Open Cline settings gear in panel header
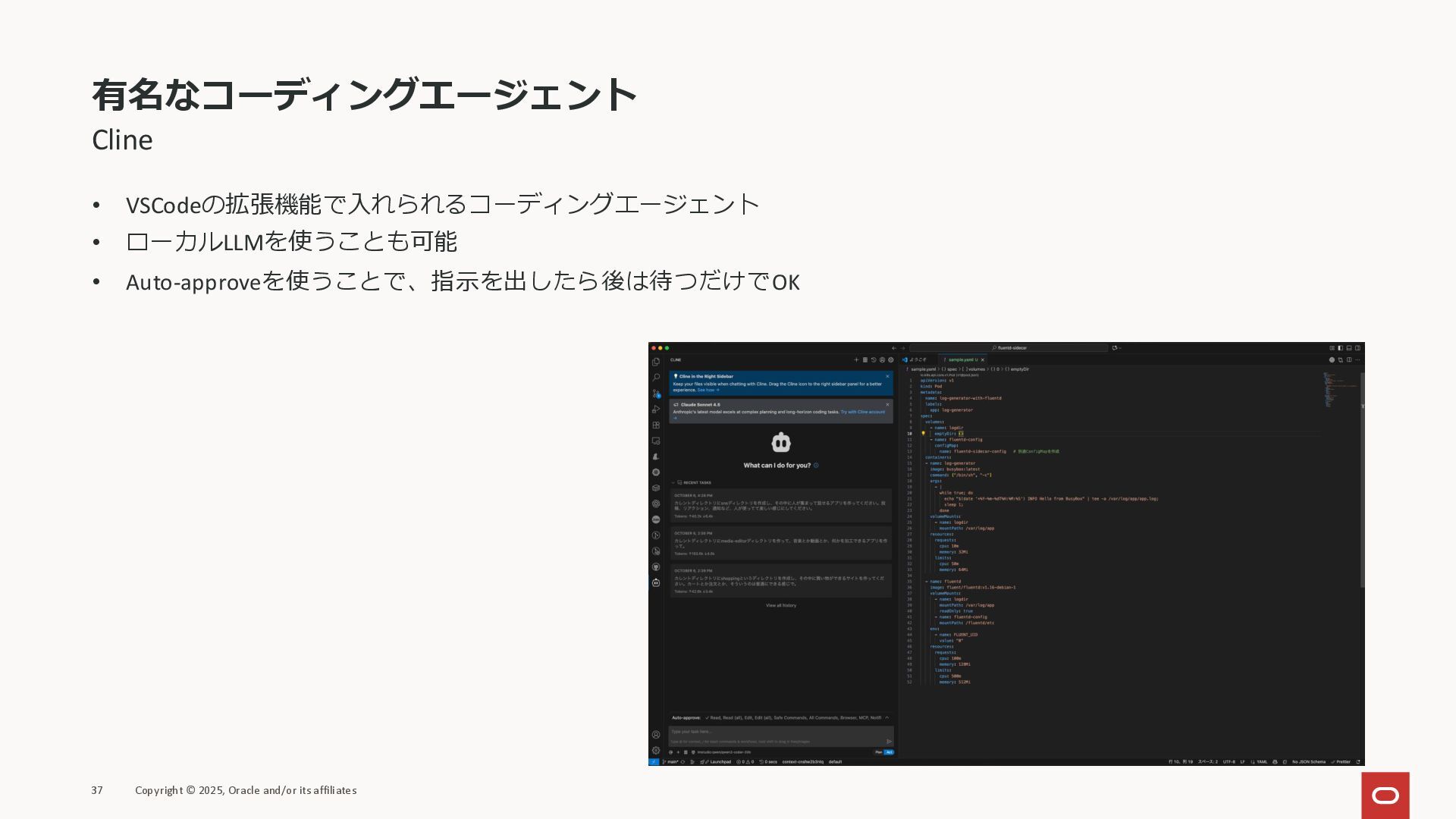Screen dimensions: 1456x819 [891, 360]
